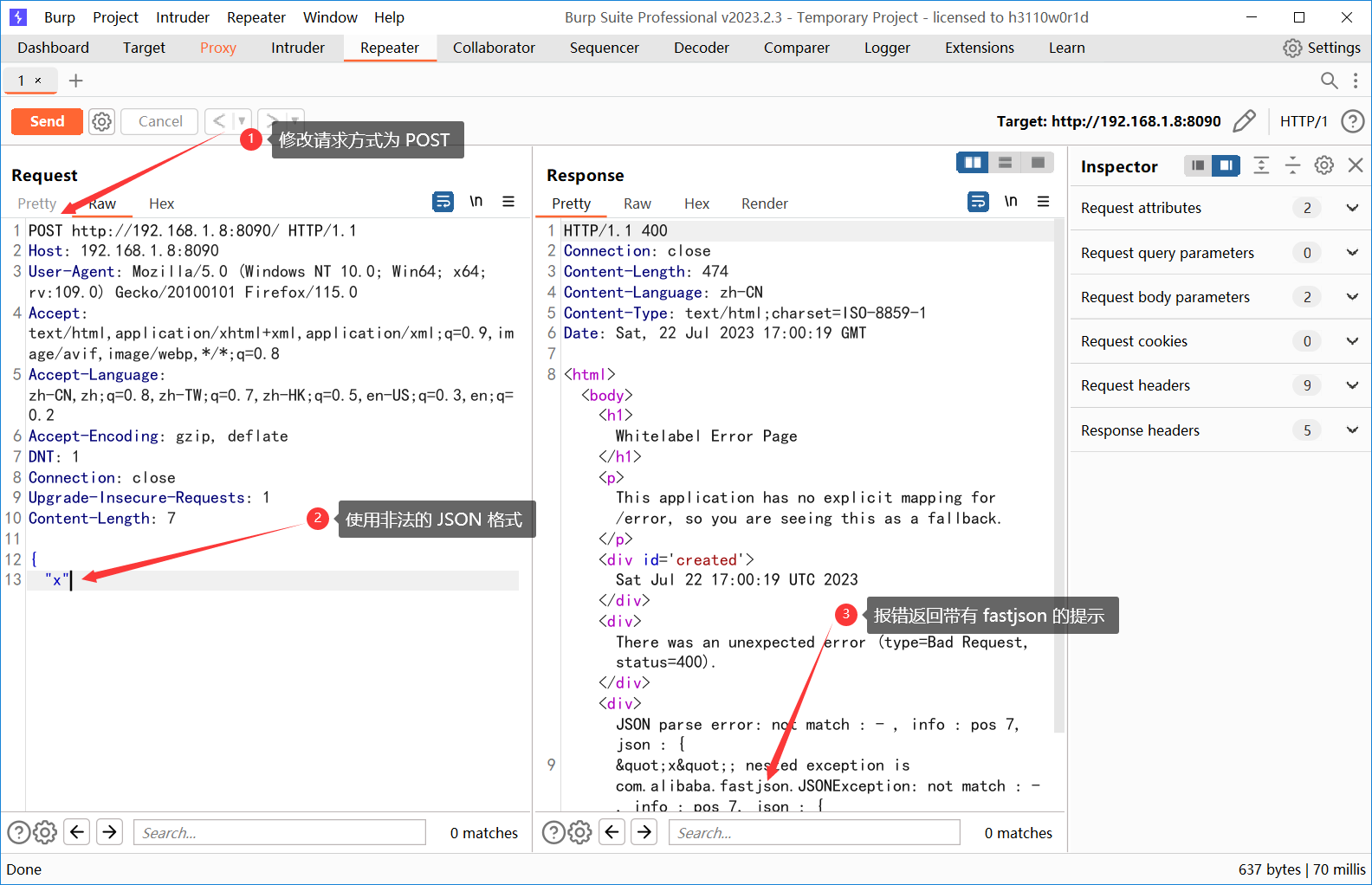Open Request search settings gear
This screenshot has height=885, width=1372.
coord(45,832)
